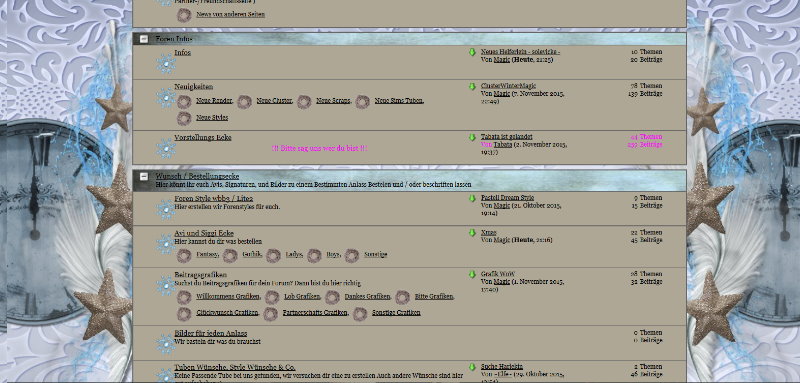Click wreath icon next to Neue Render

coord(184,101)
